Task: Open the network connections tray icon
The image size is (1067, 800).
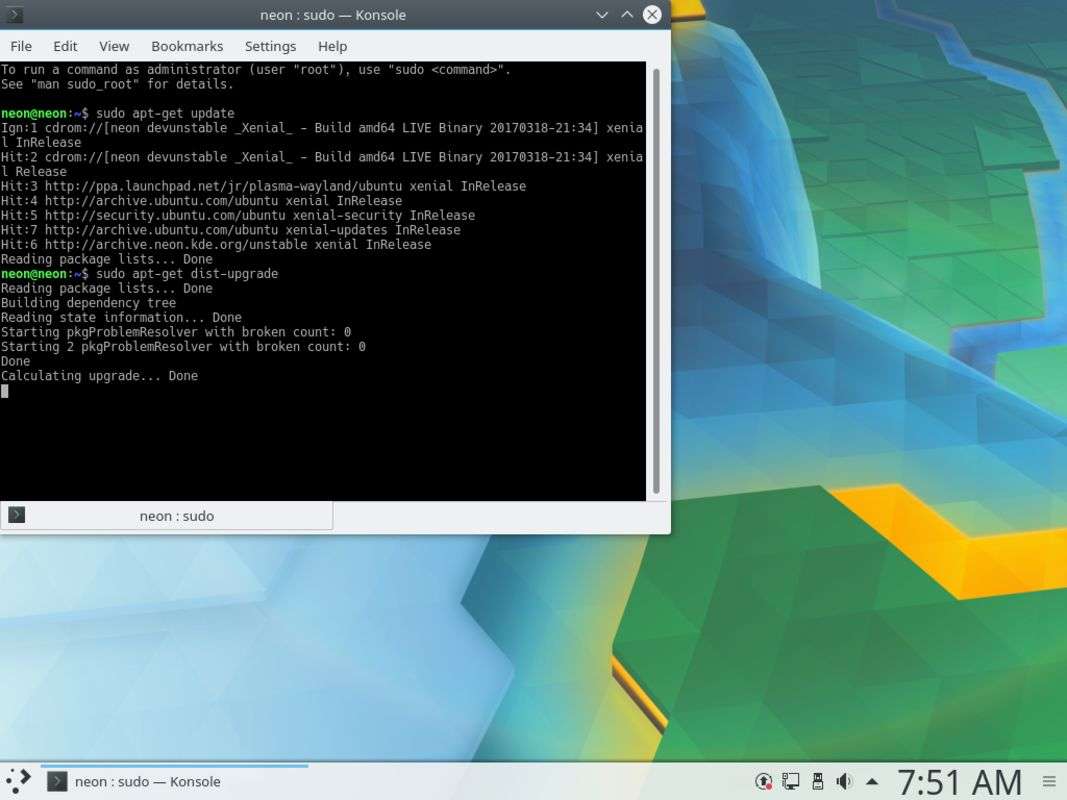Action: [x=791, y=781]
